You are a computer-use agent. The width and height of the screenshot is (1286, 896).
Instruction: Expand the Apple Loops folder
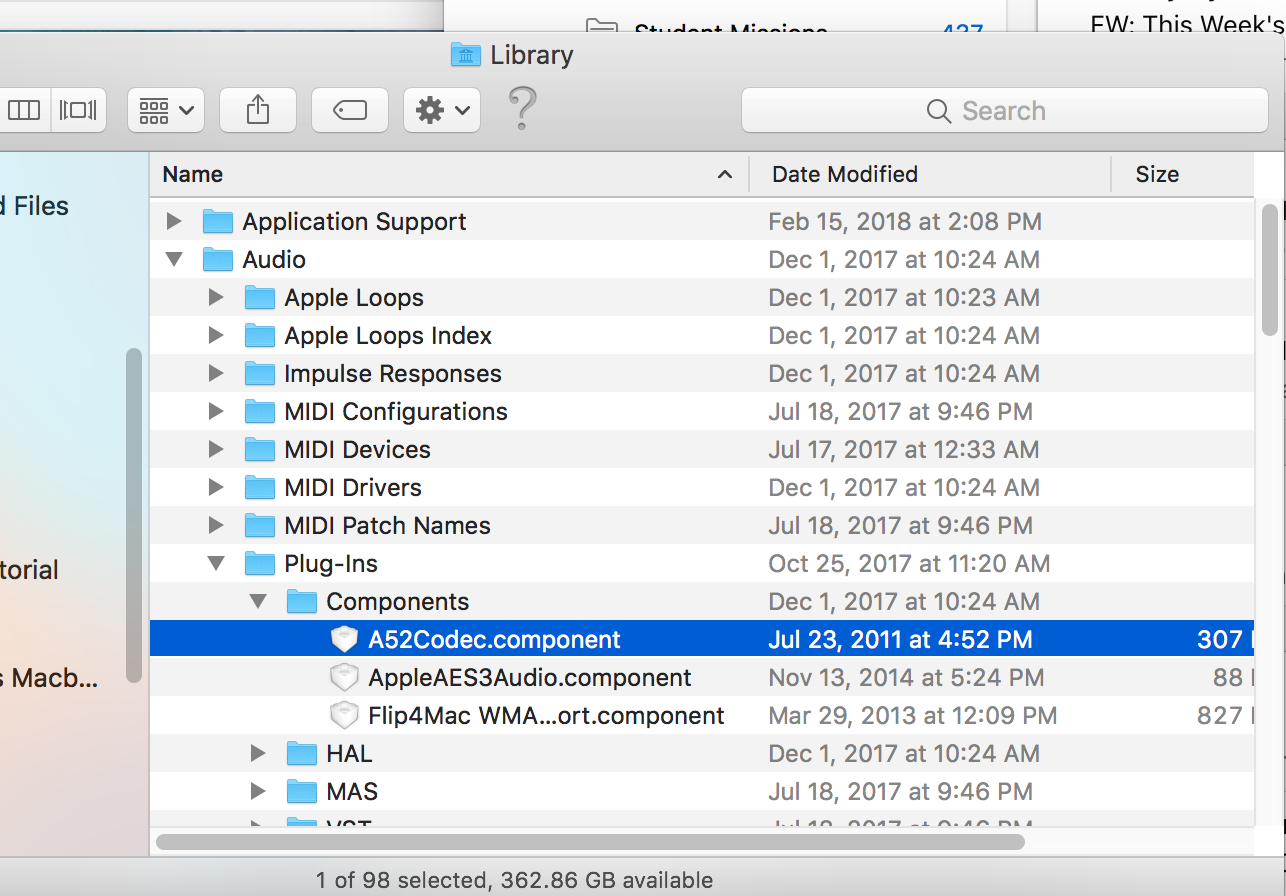(215, 297)
